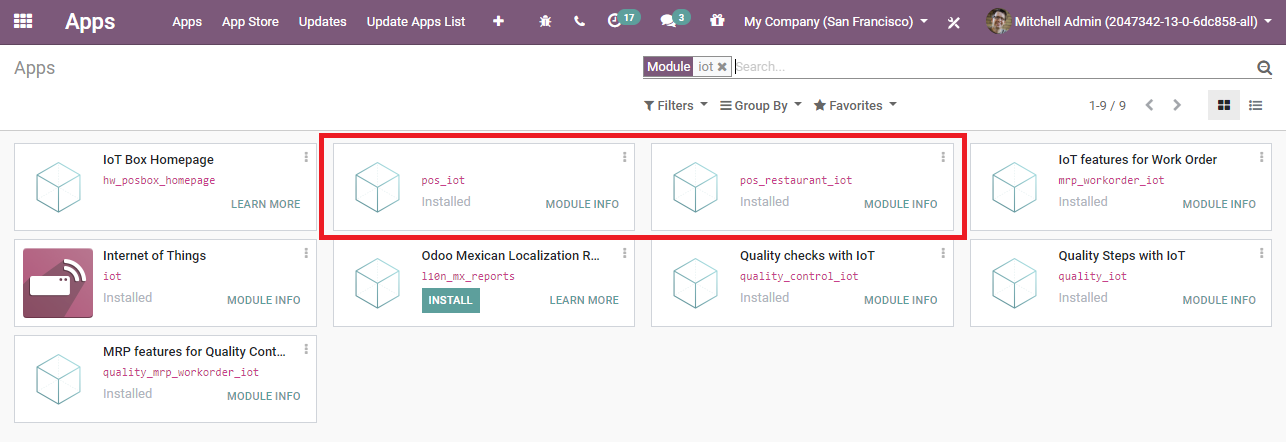The image size is (1286, 442).
Task: Click Module Info on Quality Steps with IoT
Action: tap(1219, 300)
